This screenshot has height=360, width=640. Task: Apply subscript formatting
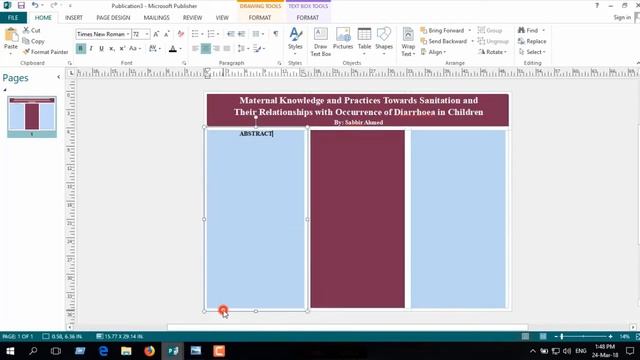pyautogui.click(x=111, y=49)
